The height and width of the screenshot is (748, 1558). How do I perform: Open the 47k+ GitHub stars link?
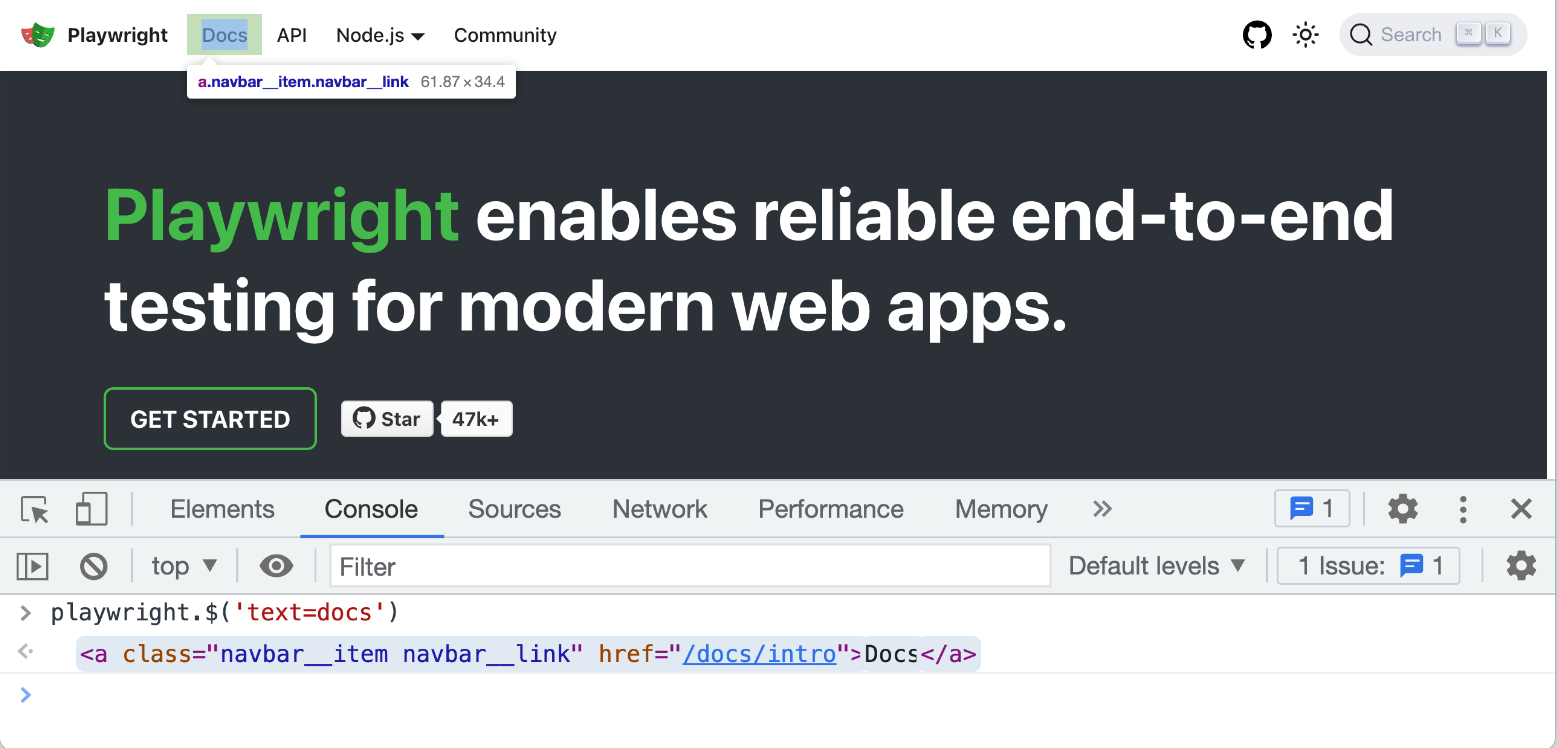[x=476, y=419]
